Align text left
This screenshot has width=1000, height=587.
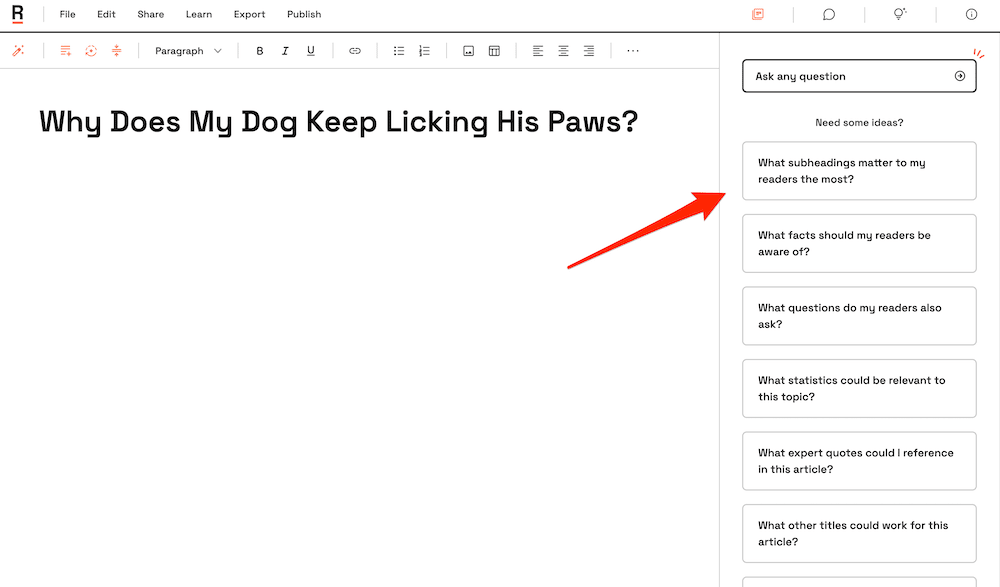click(538, 50)
